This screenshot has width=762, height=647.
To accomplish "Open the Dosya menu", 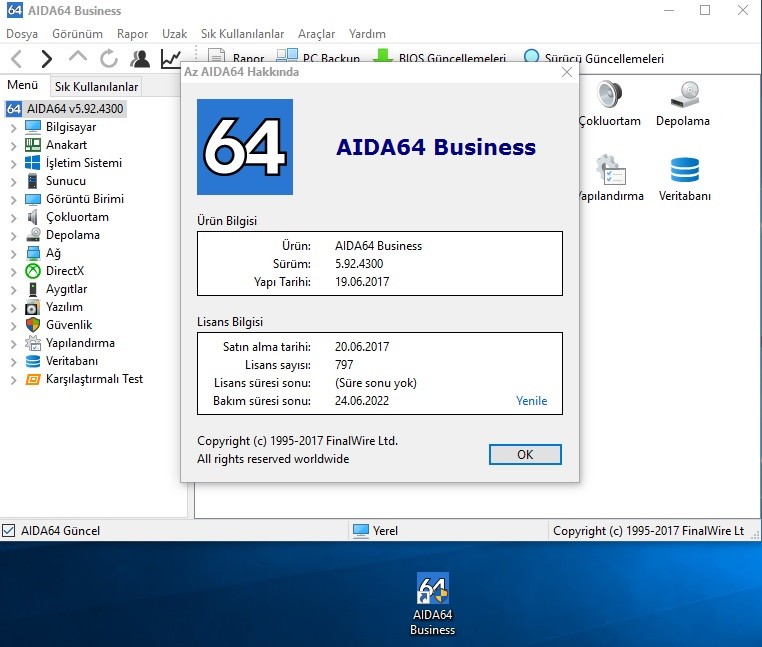I will click(22, 34).
